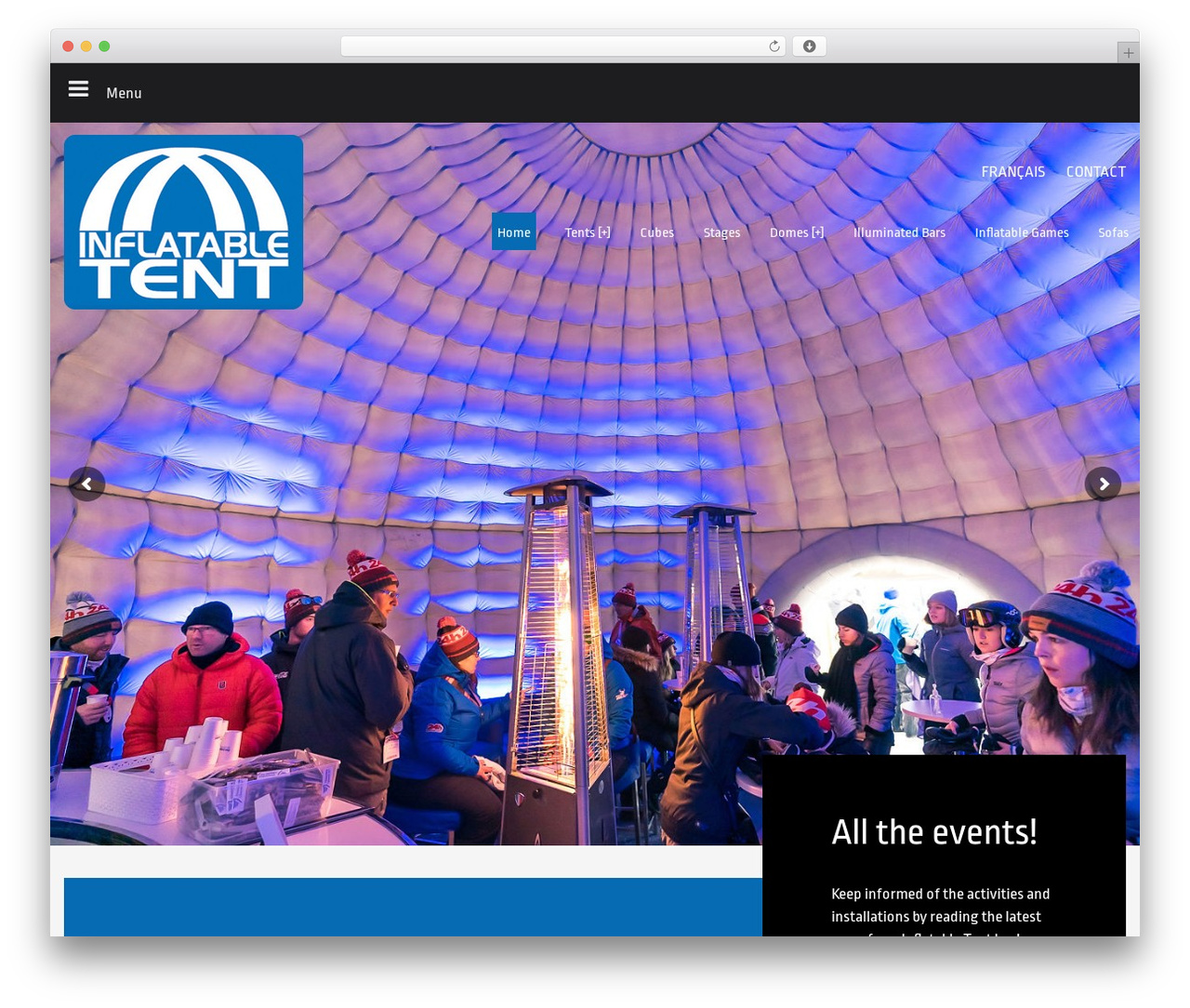Go to Inflatable Games page
The height and width of the screenshot is (1008, 1190).
1022,232
